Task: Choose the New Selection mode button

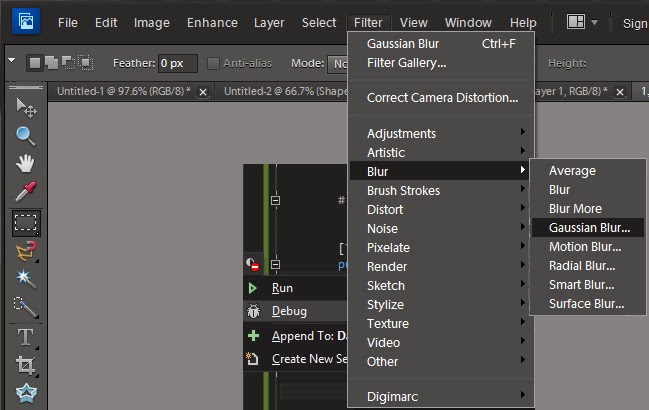Action: point(34,63)
